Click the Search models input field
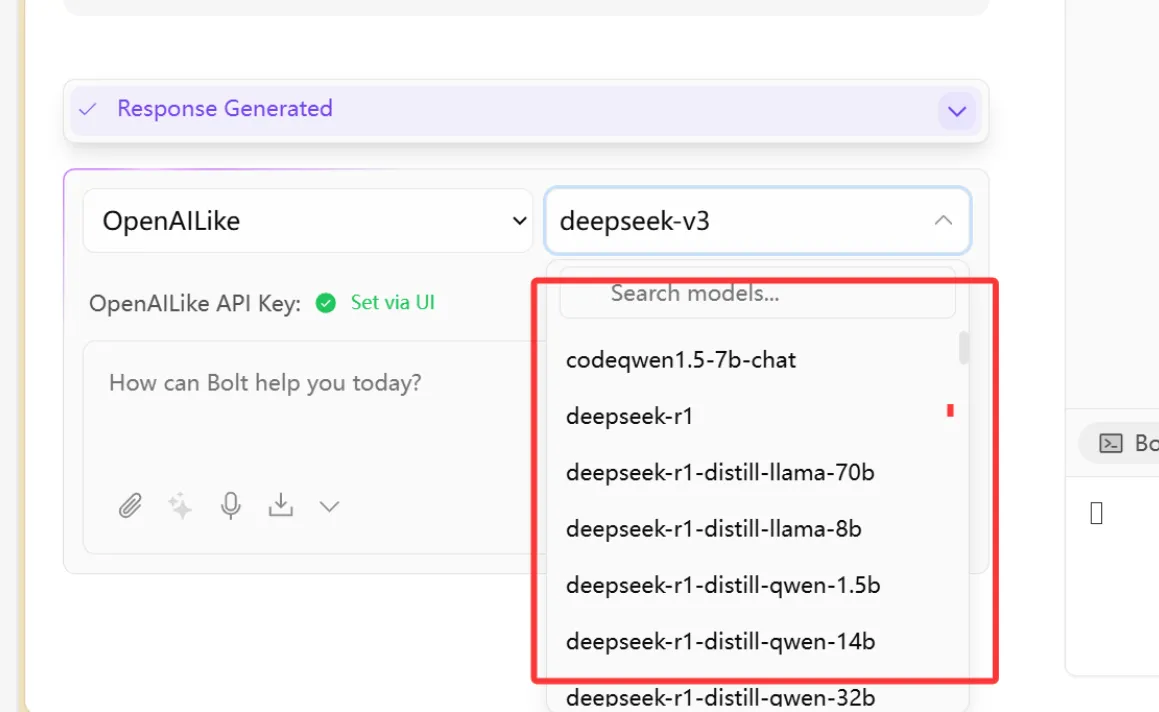Image resolution: width=1159 pixels, height=712 pixels. pos(757,293)
